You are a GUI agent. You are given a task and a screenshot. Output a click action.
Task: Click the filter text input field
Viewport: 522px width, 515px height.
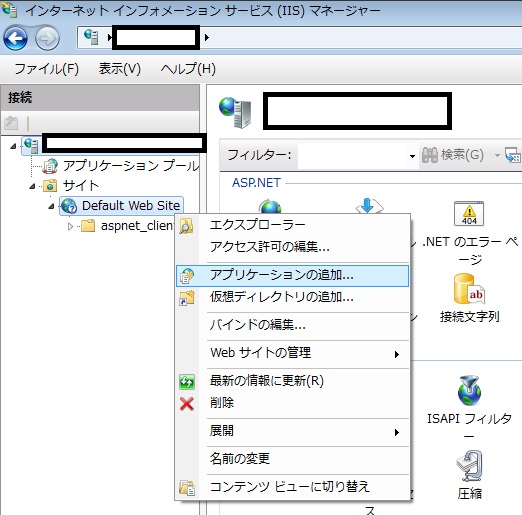point(352,156)
